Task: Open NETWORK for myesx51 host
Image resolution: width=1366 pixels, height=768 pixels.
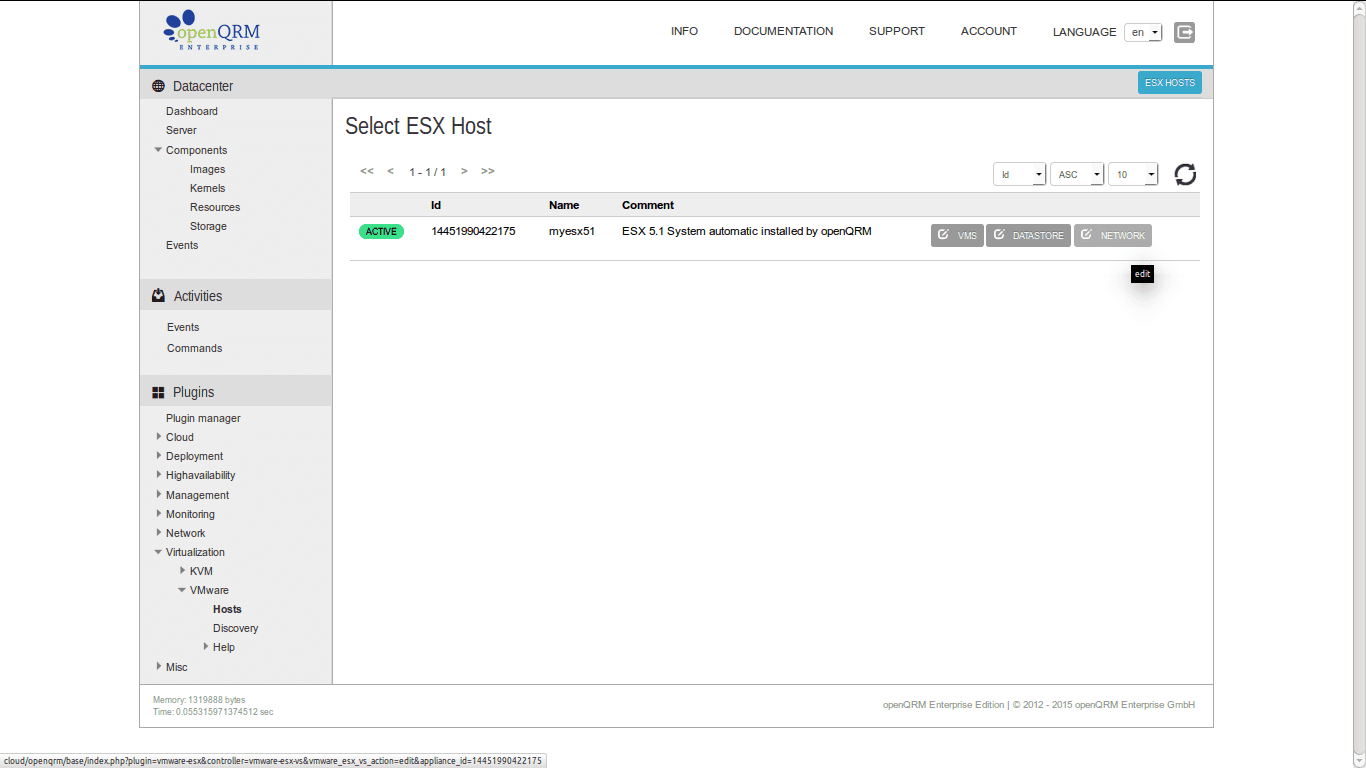Action: [x=1113, y=235]
